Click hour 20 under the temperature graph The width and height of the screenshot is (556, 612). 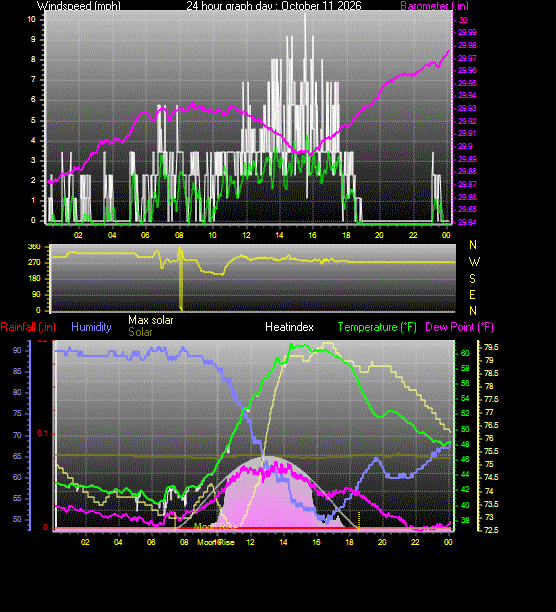coord(382,542)
